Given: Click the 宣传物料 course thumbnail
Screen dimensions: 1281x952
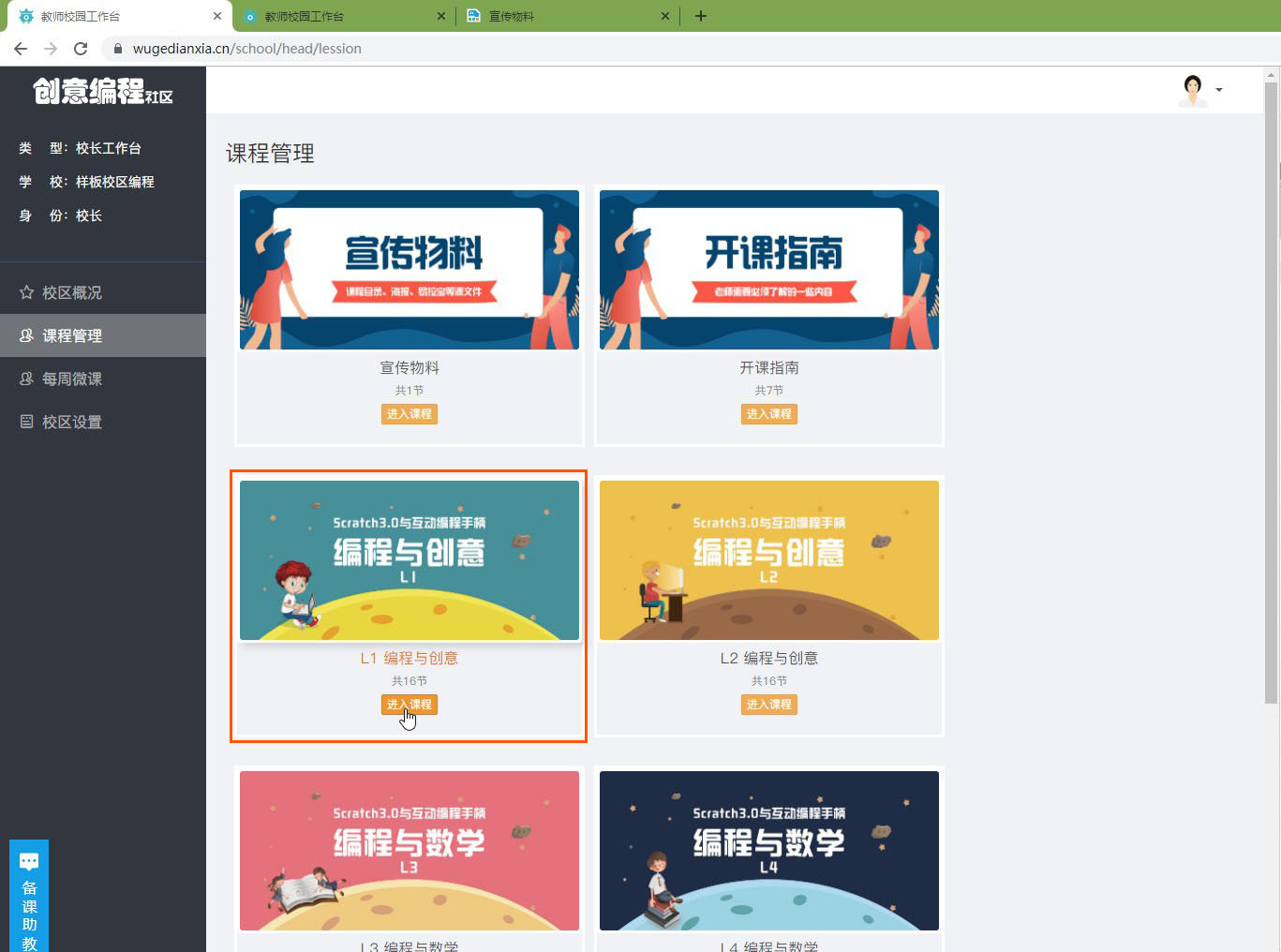Looking at the screenshot, I should click(410, 270).
